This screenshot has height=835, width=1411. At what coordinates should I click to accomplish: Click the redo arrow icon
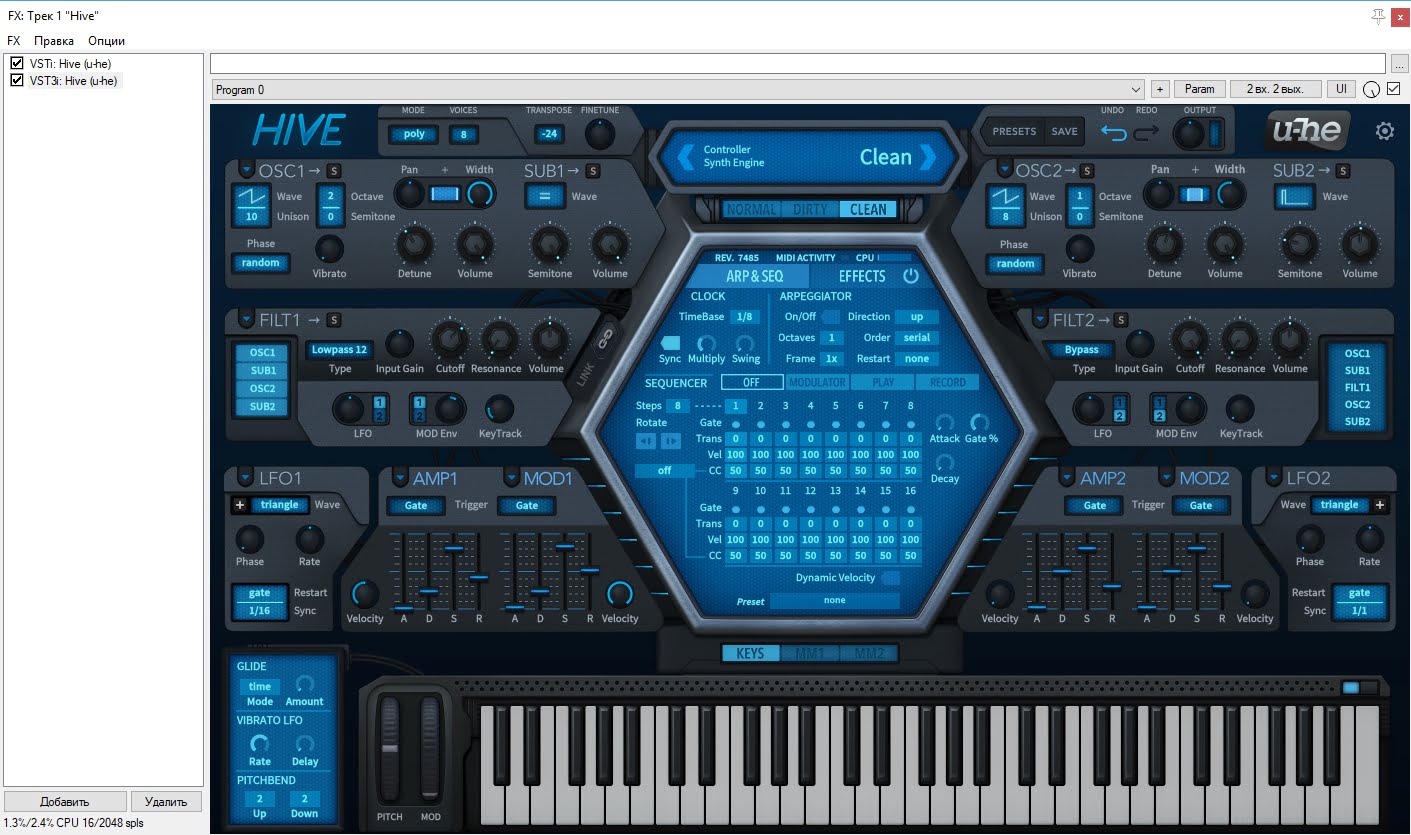[1145, 131]
